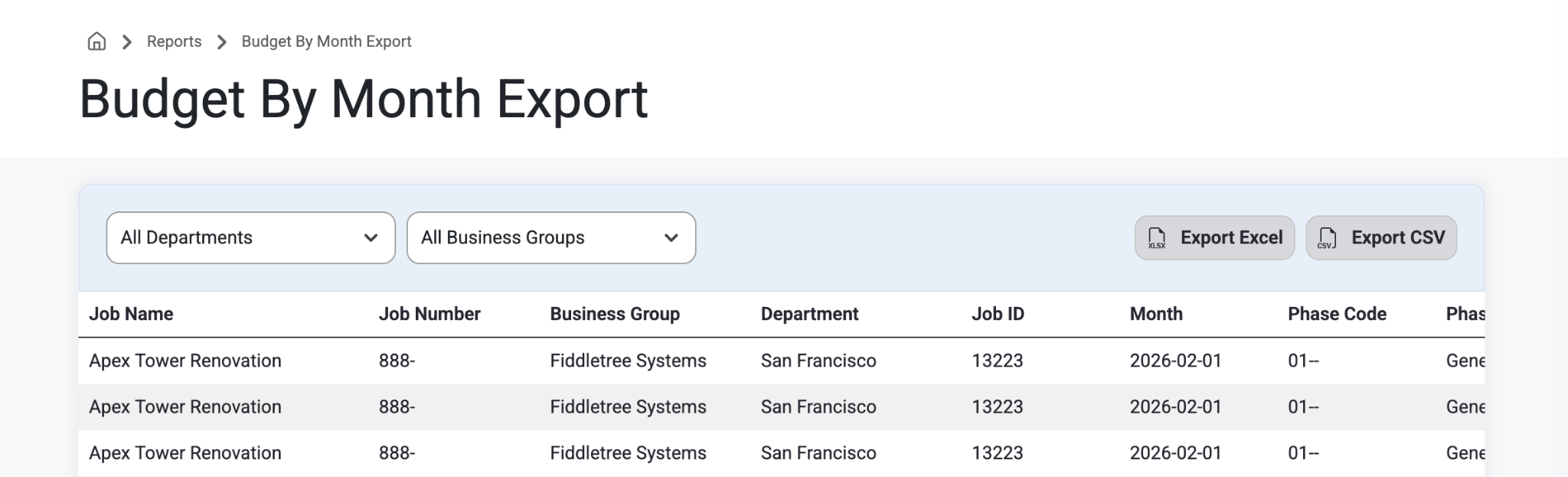Go to home via breadcrumb house icon
Screen dimensions: 1568x477
(96, 41)
